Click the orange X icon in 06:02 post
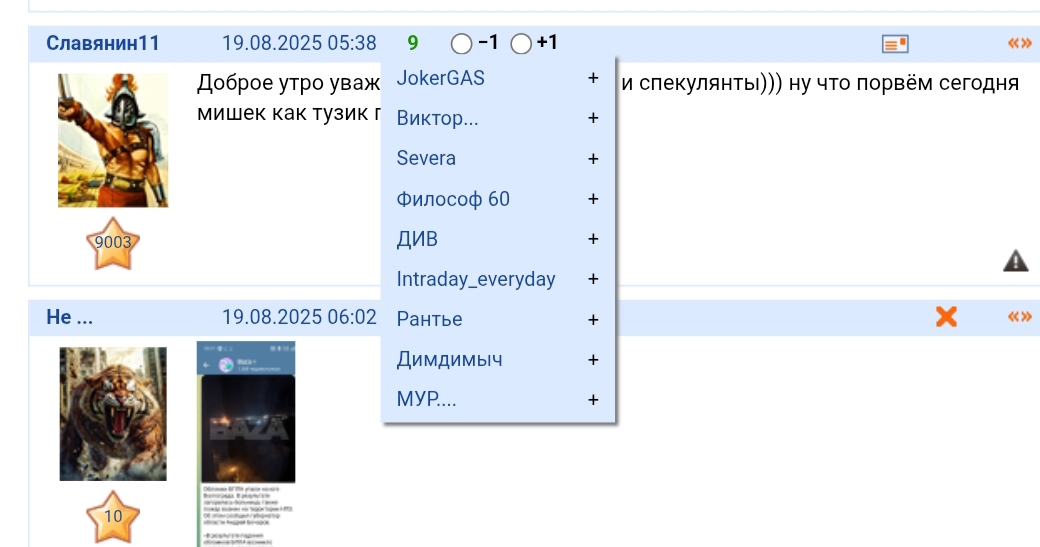 coord(946,316)
